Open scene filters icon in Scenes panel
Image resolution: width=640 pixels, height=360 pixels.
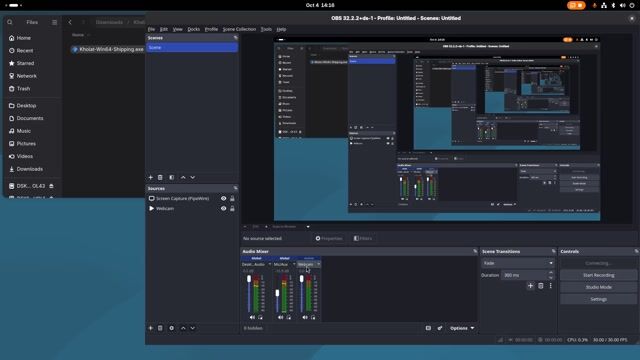(x=172, y=178)
